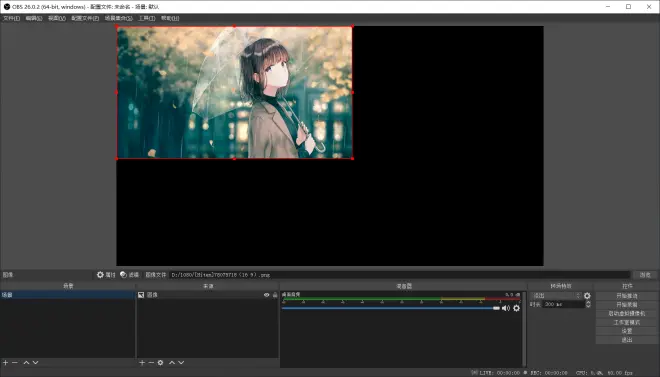Open the Edit (编辑) menu

pyautogui.click(x=34, y=18)
